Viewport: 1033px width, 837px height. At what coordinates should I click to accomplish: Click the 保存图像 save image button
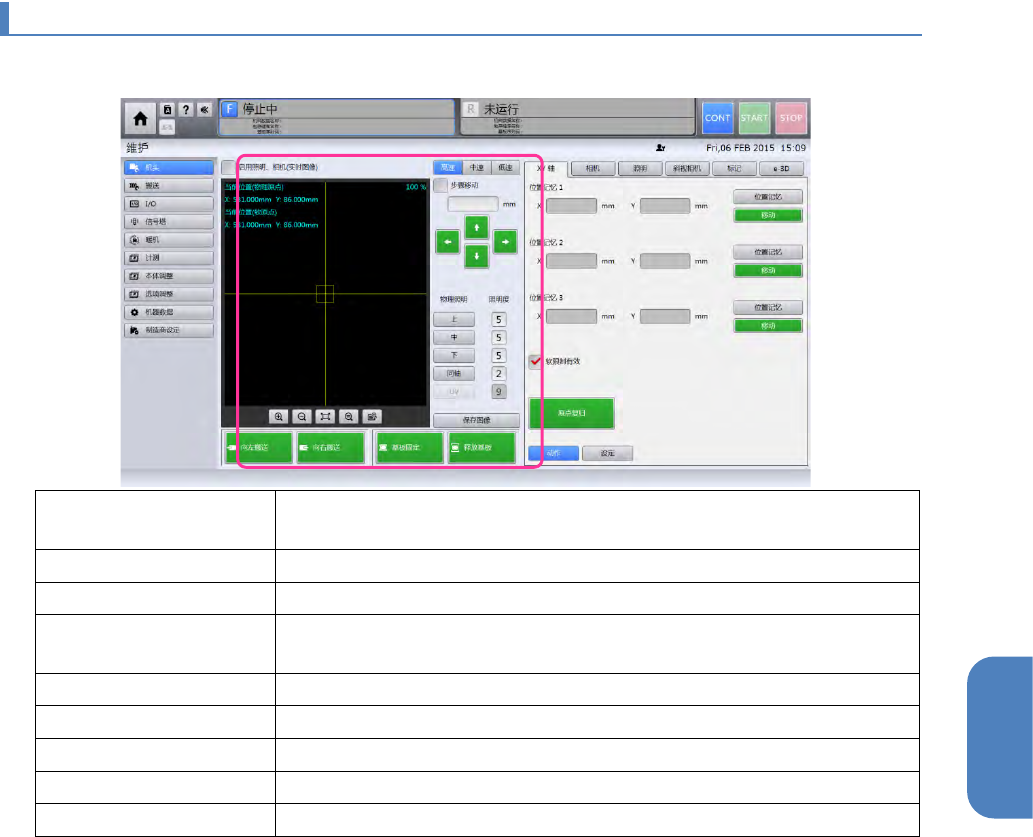(476, 421)
